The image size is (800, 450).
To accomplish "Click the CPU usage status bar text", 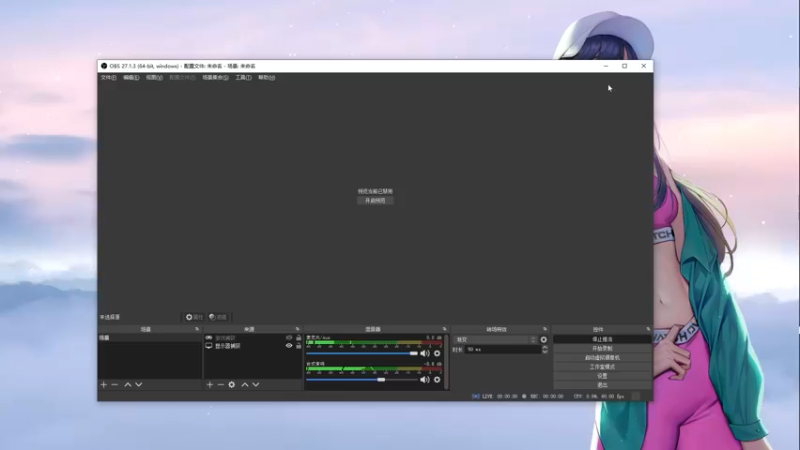I will point(599,396).
